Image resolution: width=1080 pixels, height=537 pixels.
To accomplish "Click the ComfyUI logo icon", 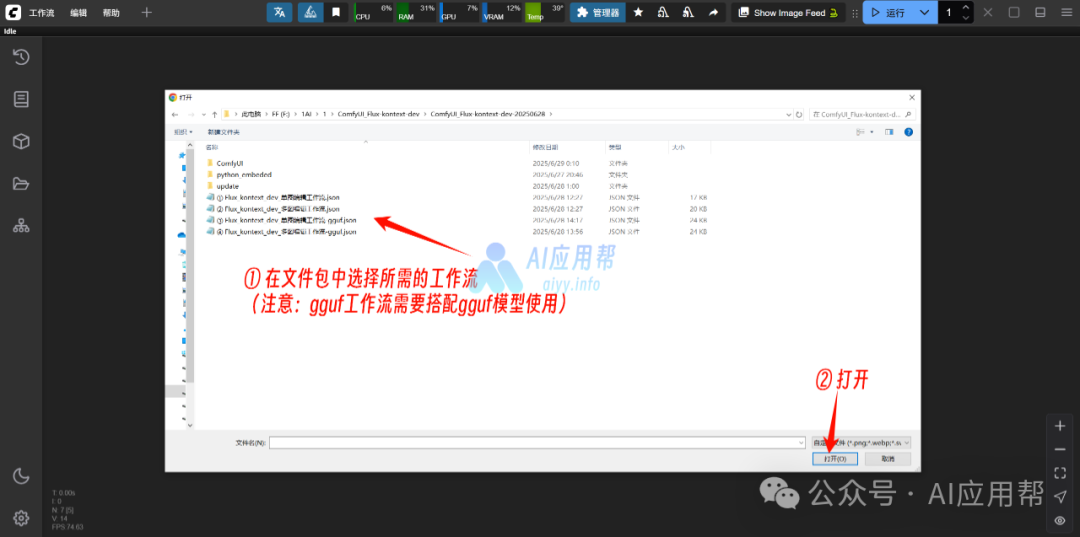I will click(x=13, y=12).
